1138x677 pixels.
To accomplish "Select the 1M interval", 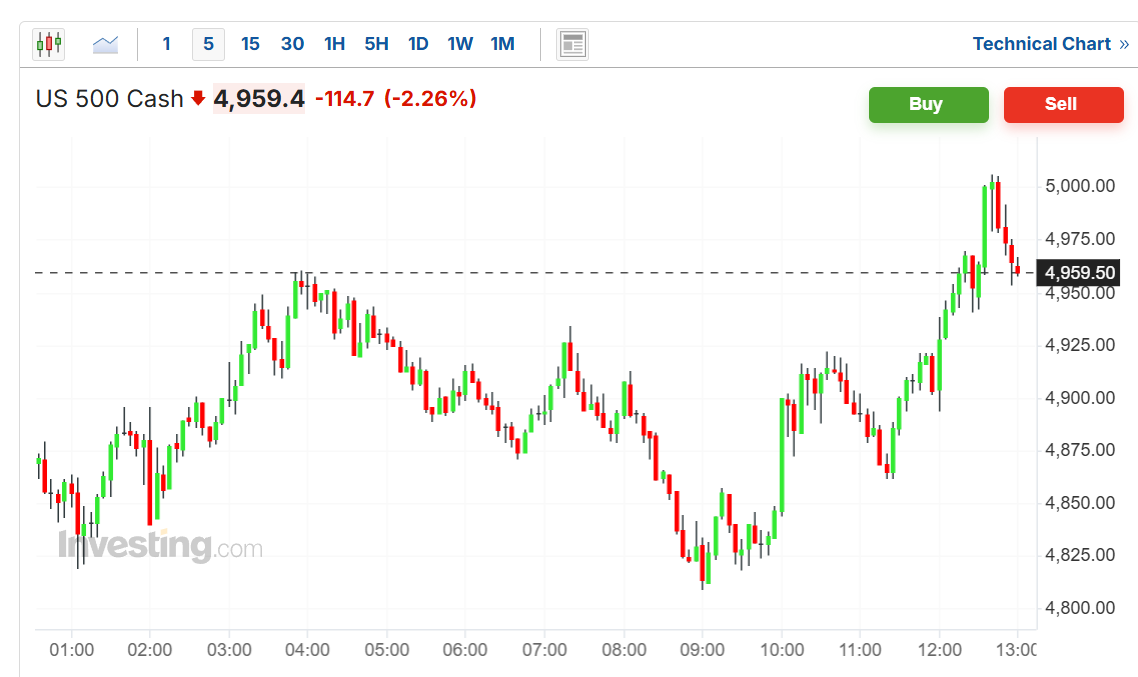I will coord(502,44).
